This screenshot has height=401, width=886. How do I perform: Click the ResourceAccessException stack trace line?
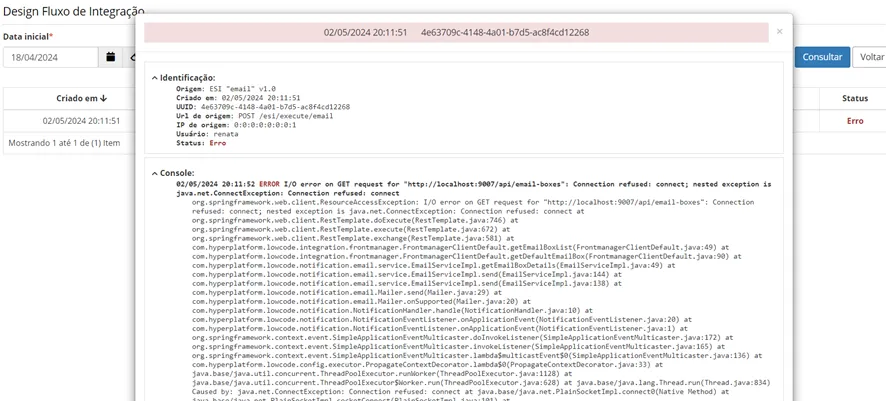[x=473, y=206]
